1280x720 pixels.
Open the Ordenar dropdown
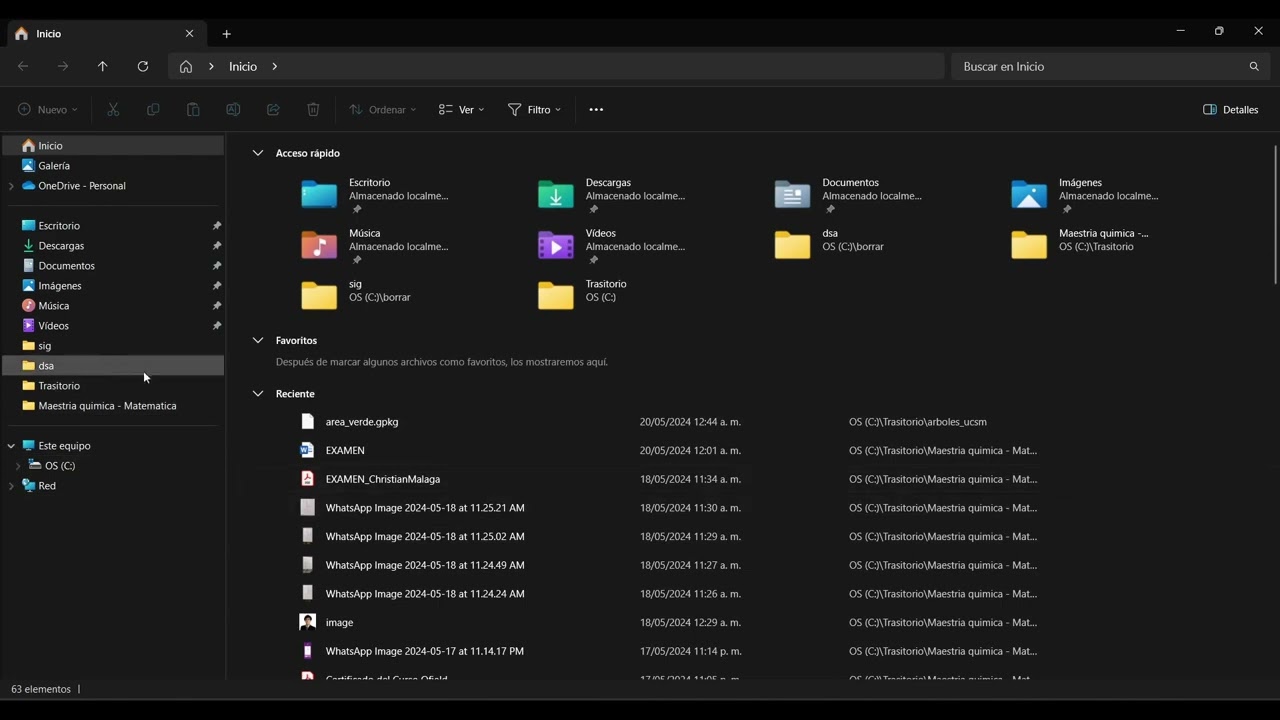tap(382, 110)
